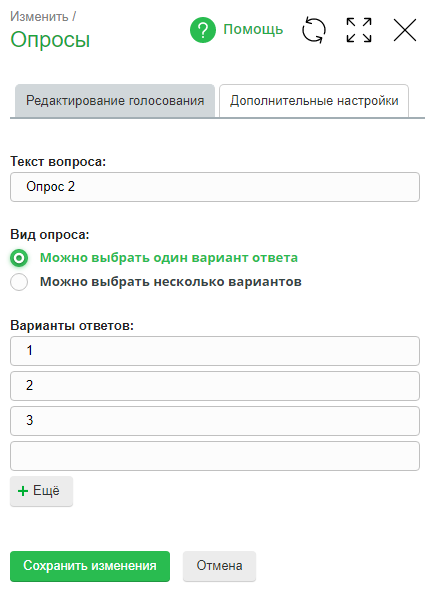
Task: Click the label Можно выбрать несколько вариантов
Action: [x=171, y=282]
